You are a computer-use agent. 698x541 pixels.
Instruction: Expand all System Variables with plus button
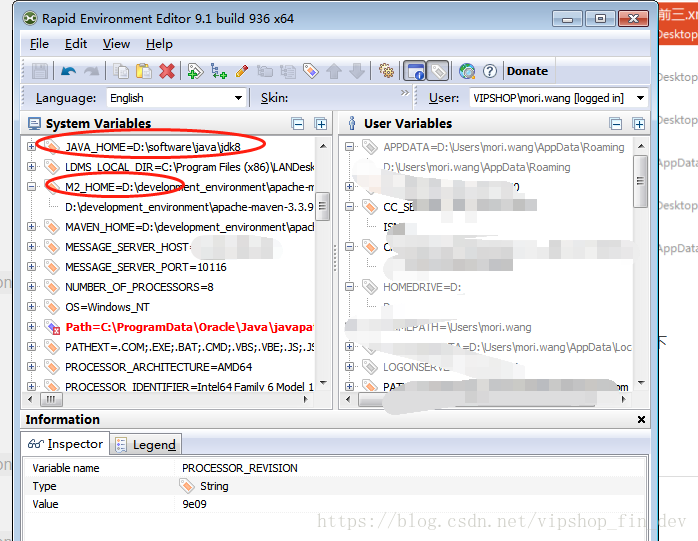point(321,124)
